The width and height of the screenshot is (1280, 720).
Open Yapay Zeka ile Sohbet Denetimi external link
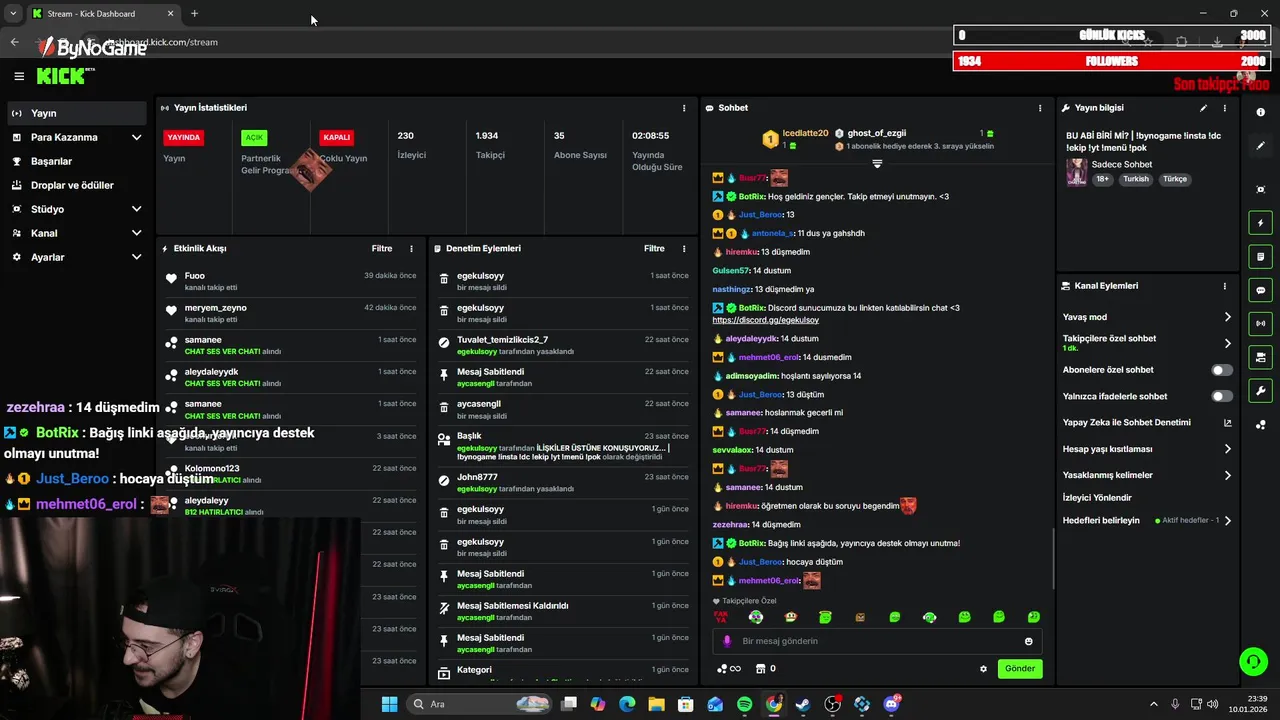point(1227,423)
